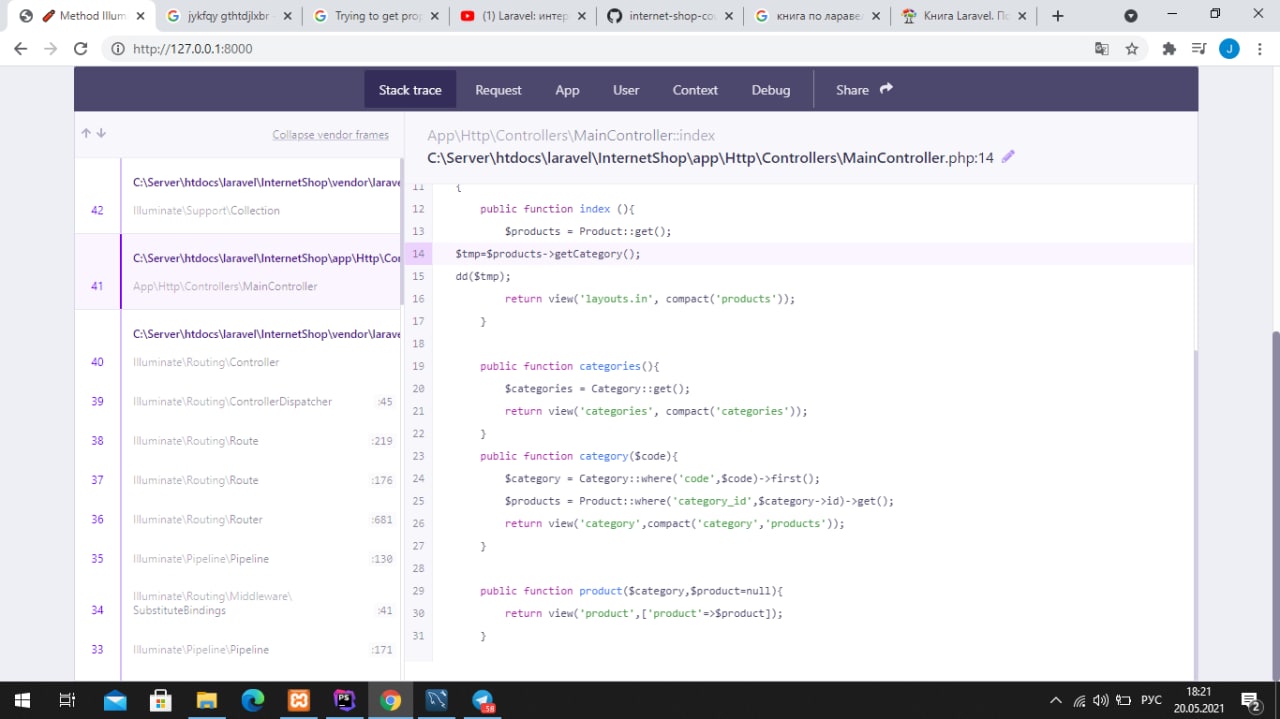1280x719 pixels.
Task: Click highlighted line 14 getCategory code
Action: click(x=547, y=254)
